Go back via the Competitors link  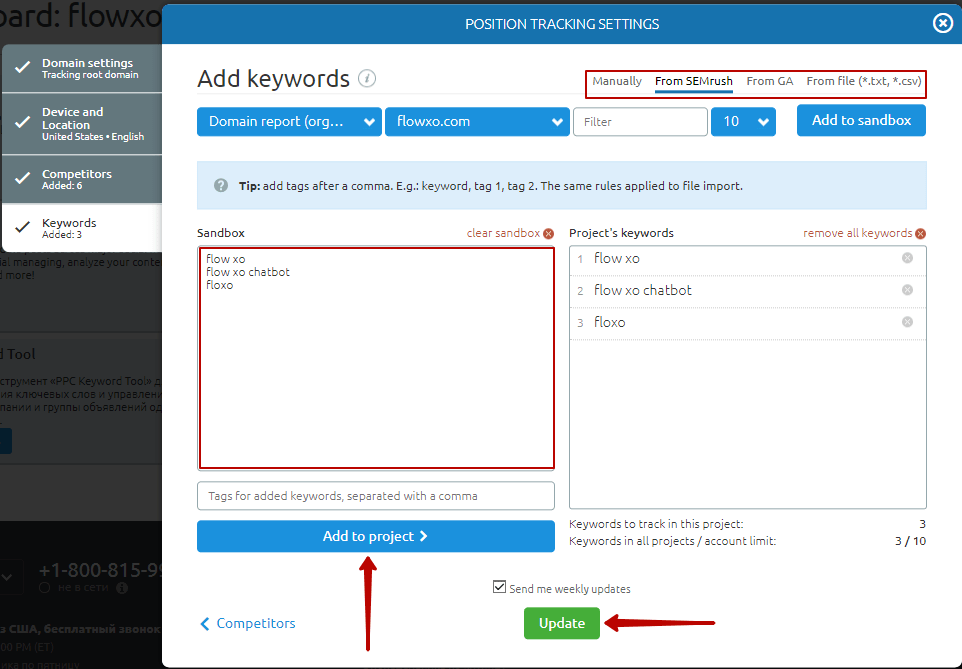tap(248, 623)
